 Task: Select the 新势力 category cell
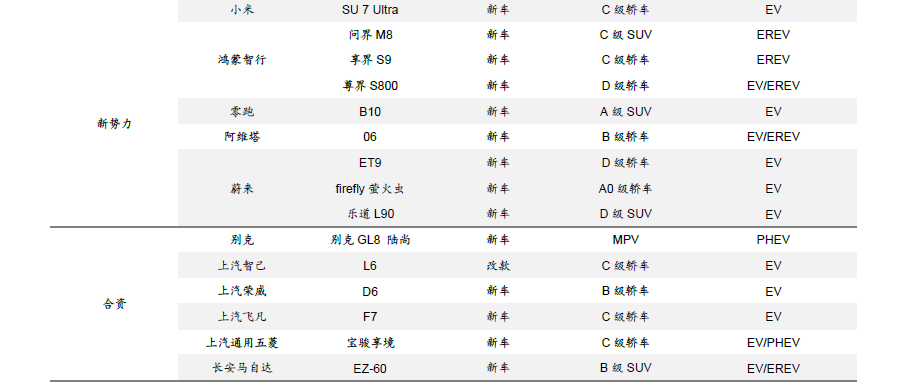coord(114,124)
